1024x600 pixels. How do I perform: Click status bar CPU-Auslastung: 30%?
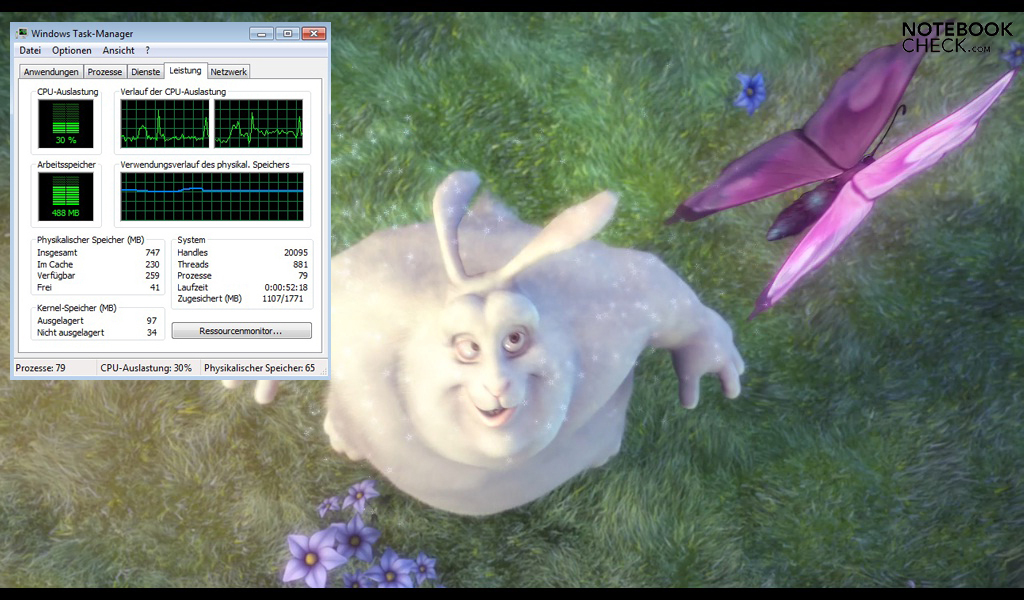coord(146,368)
